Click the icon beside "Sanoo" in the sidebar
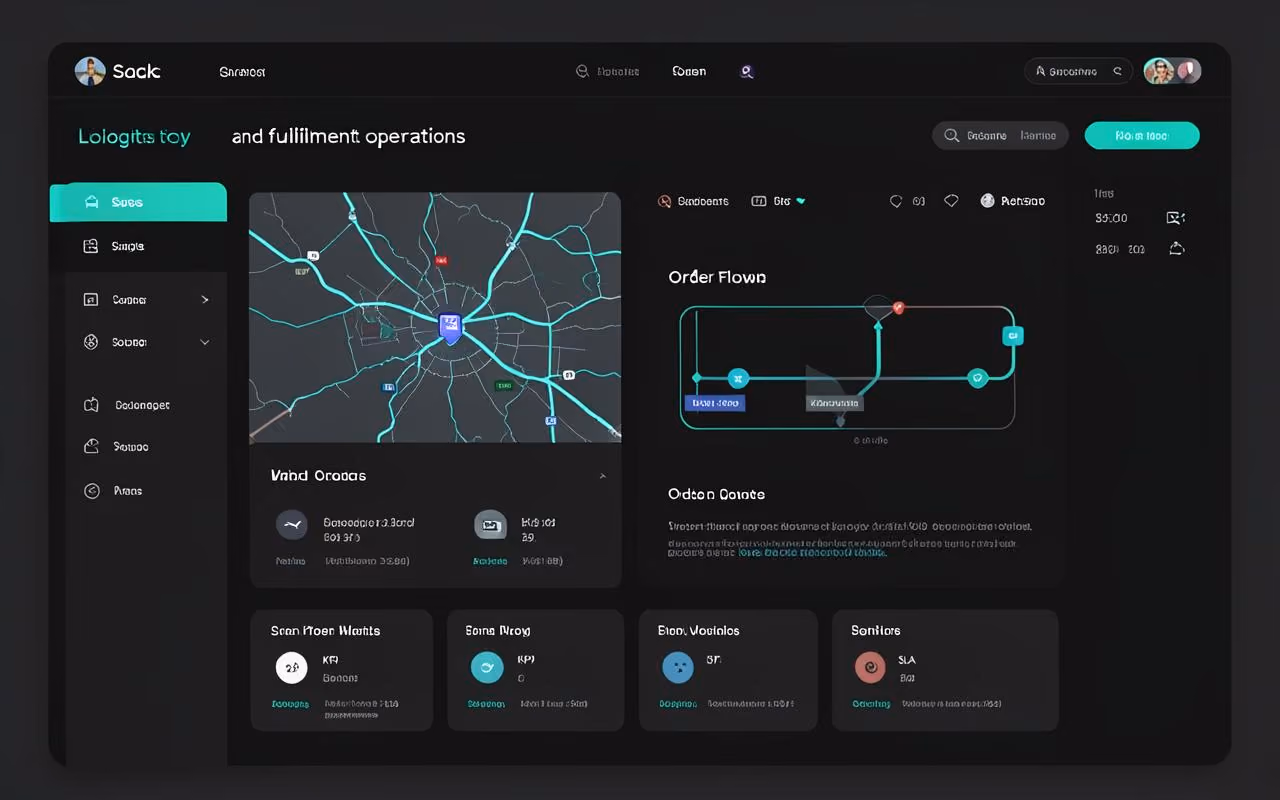The image size is (1280, 800). pos(91,447)
